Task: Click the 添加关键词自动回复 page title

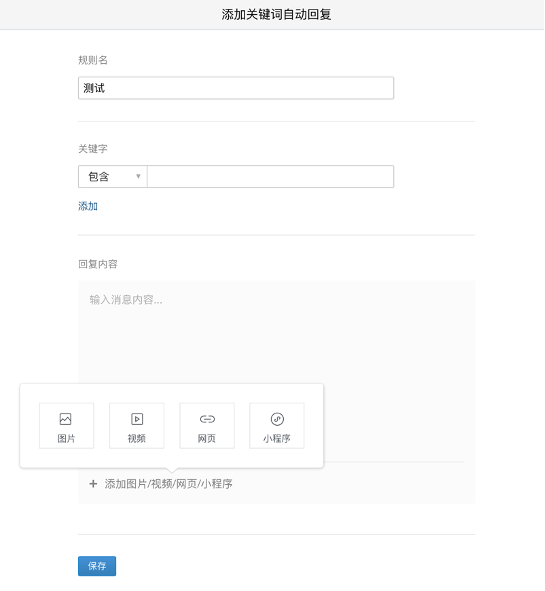Action: coord(276,15)
